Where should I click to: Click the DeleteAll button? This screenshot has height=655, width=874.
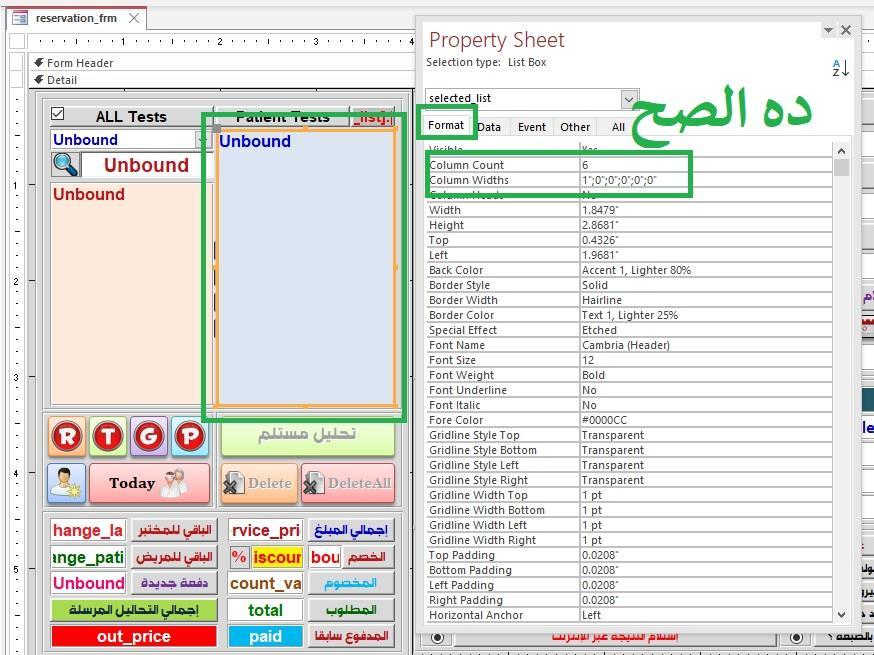(348, 483)
